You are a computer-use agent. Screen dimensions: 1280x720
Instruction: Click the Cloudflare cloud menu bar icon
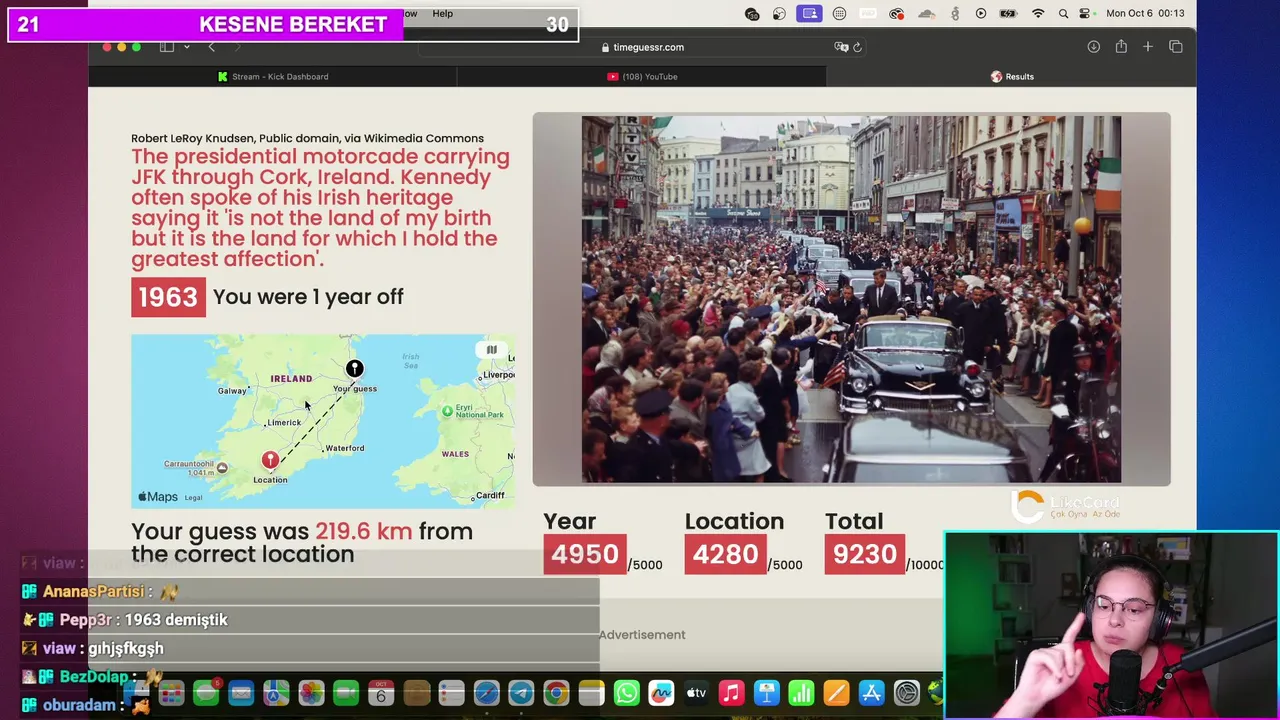[x=927, y=13]
